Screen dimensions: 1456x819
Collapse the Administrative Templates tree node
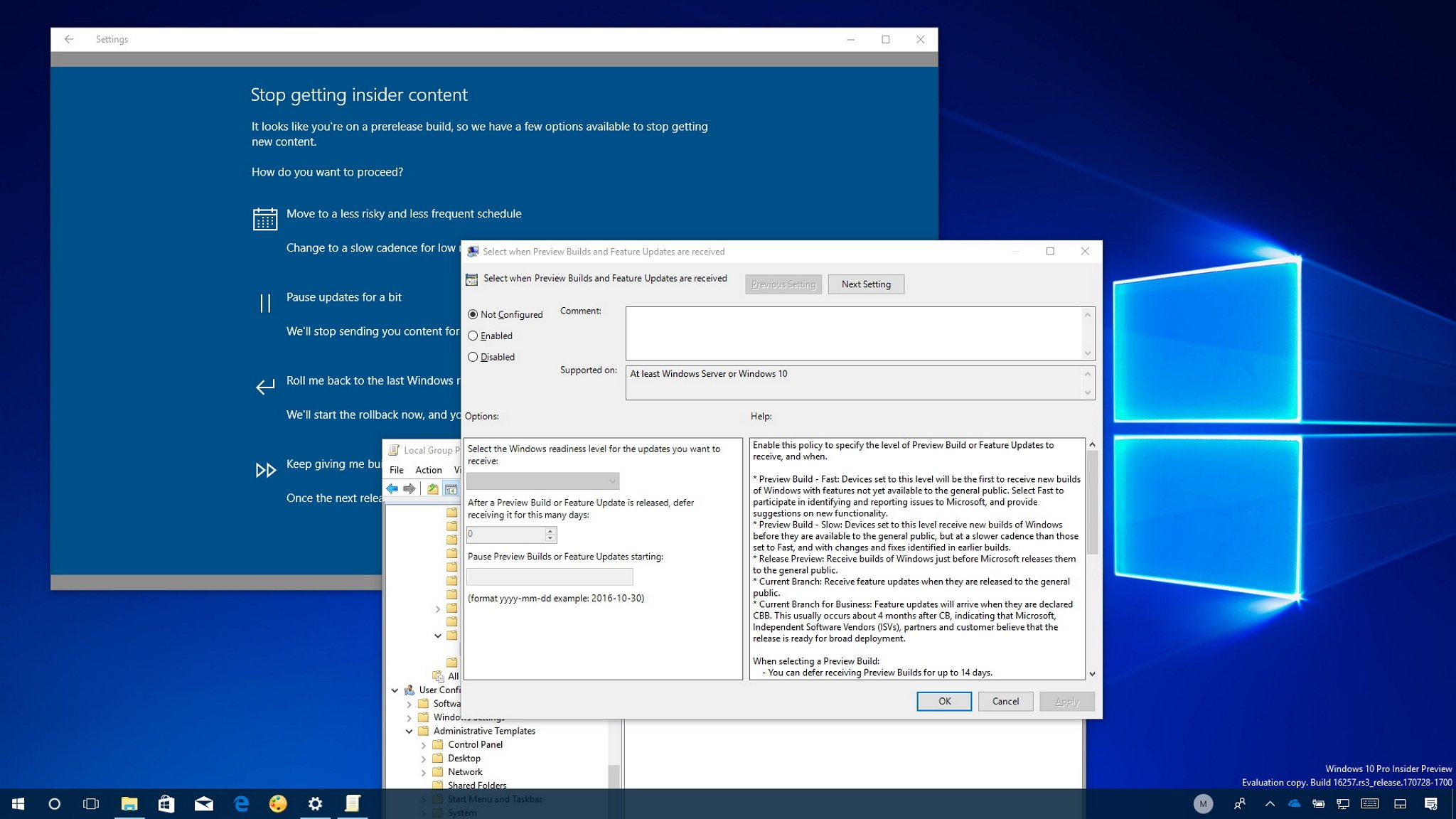(409, 731)
